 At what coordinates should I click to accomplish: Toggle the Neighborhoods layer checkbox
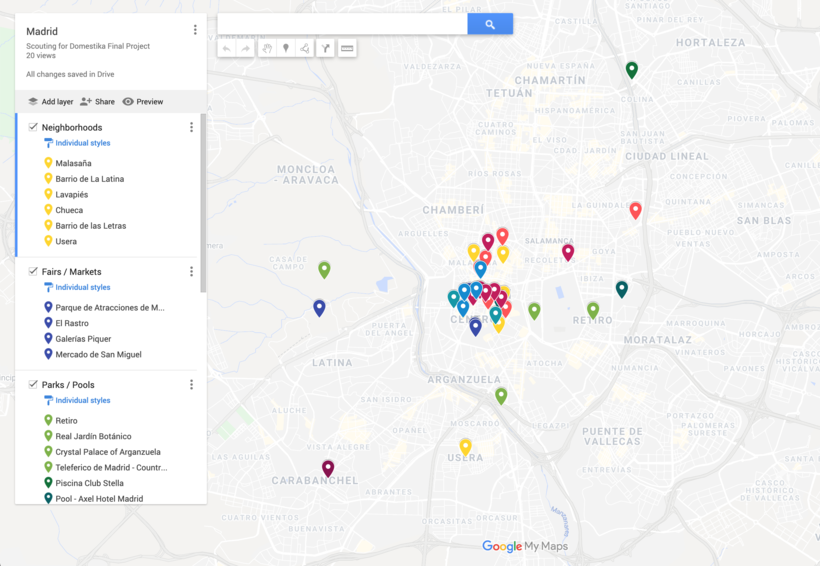click(33, 127)
